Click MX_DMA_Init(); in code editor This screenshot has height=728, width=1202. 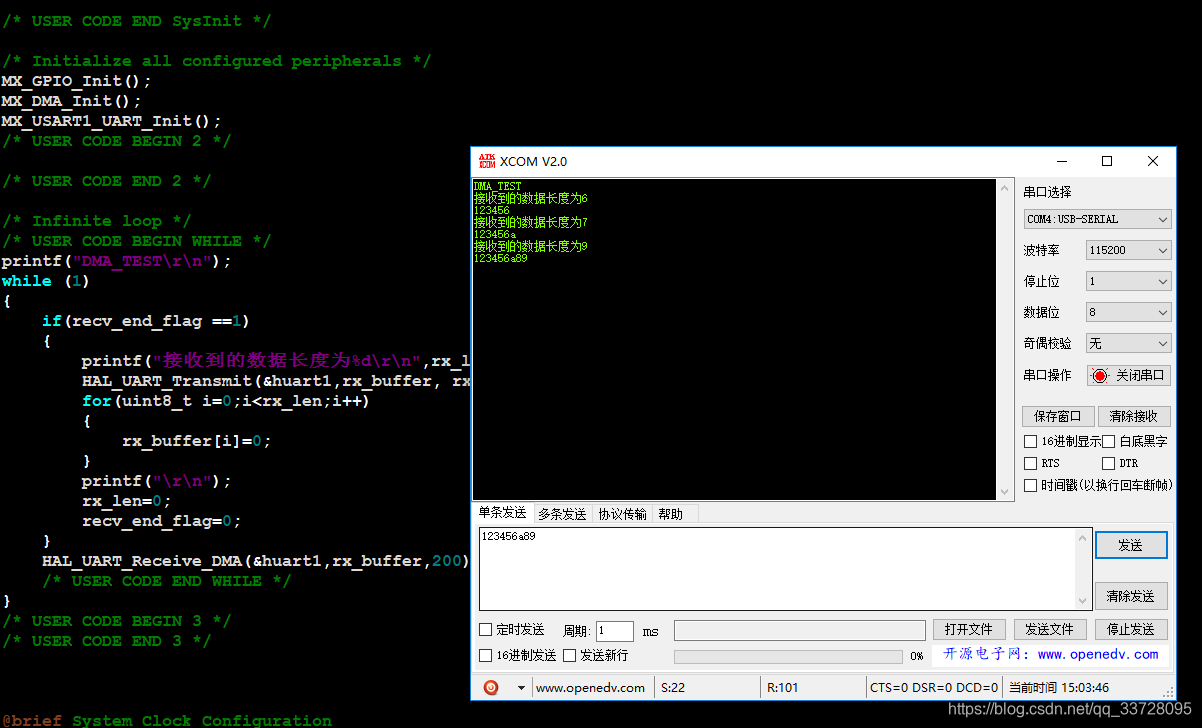[71, 101]
